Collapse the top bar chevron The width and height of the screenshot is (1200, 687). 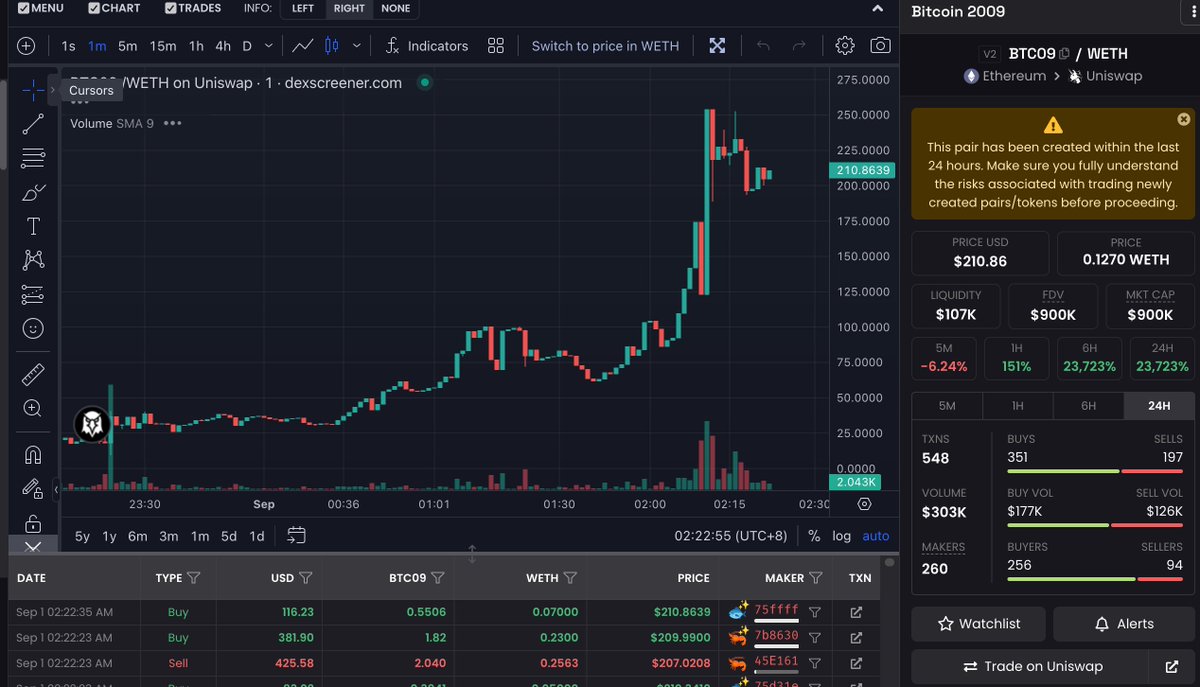pos(878,9)
